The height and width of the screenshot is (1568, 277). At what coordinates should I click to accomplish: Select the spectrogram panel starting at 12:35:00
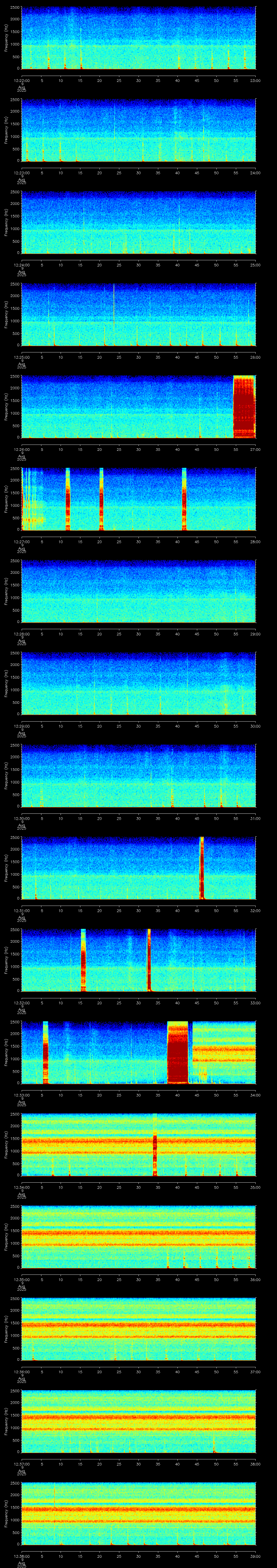click(x=138, y=1237)
